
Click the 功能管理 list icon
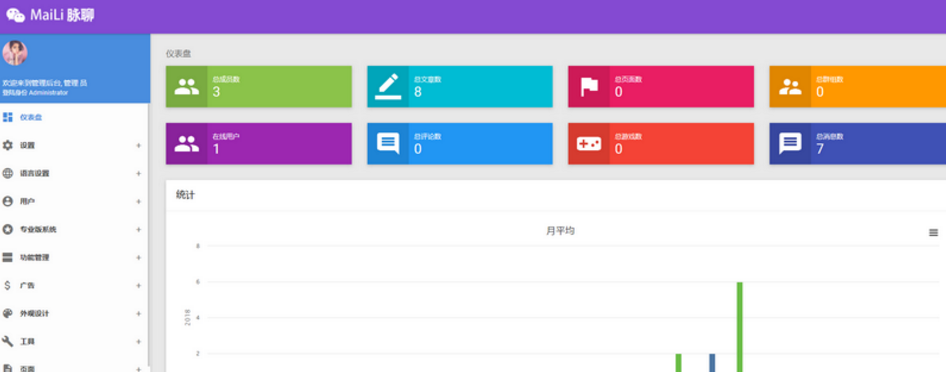coord(8,257)
